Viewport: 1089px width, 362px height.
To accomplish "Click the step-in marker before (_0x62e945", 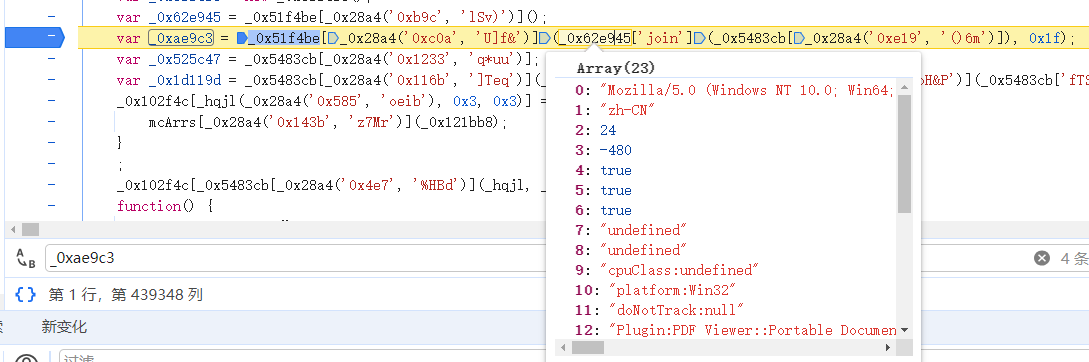I will [x=544, y=38].
